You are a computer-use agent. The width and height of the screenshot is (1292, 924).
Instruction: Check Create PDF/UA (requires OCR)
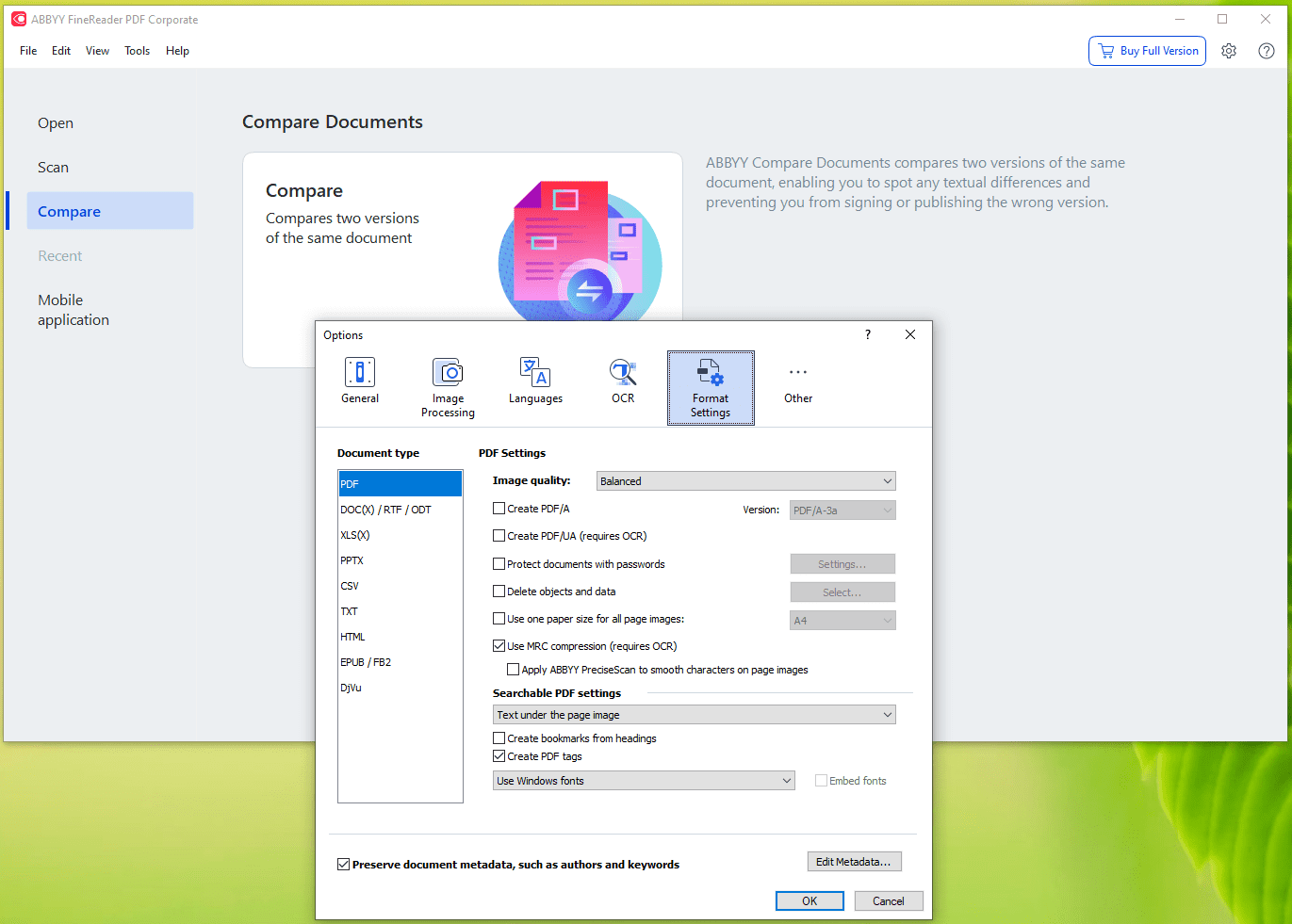499,536
